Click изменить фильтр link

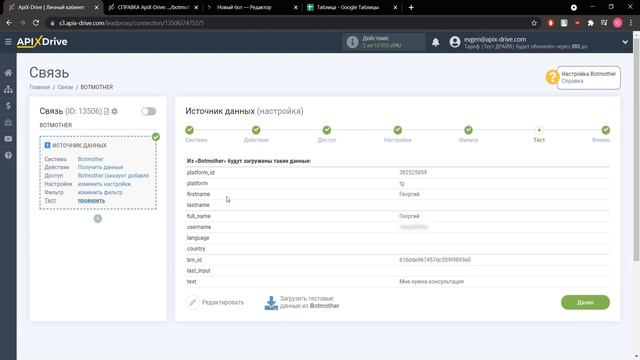[100, 192]
